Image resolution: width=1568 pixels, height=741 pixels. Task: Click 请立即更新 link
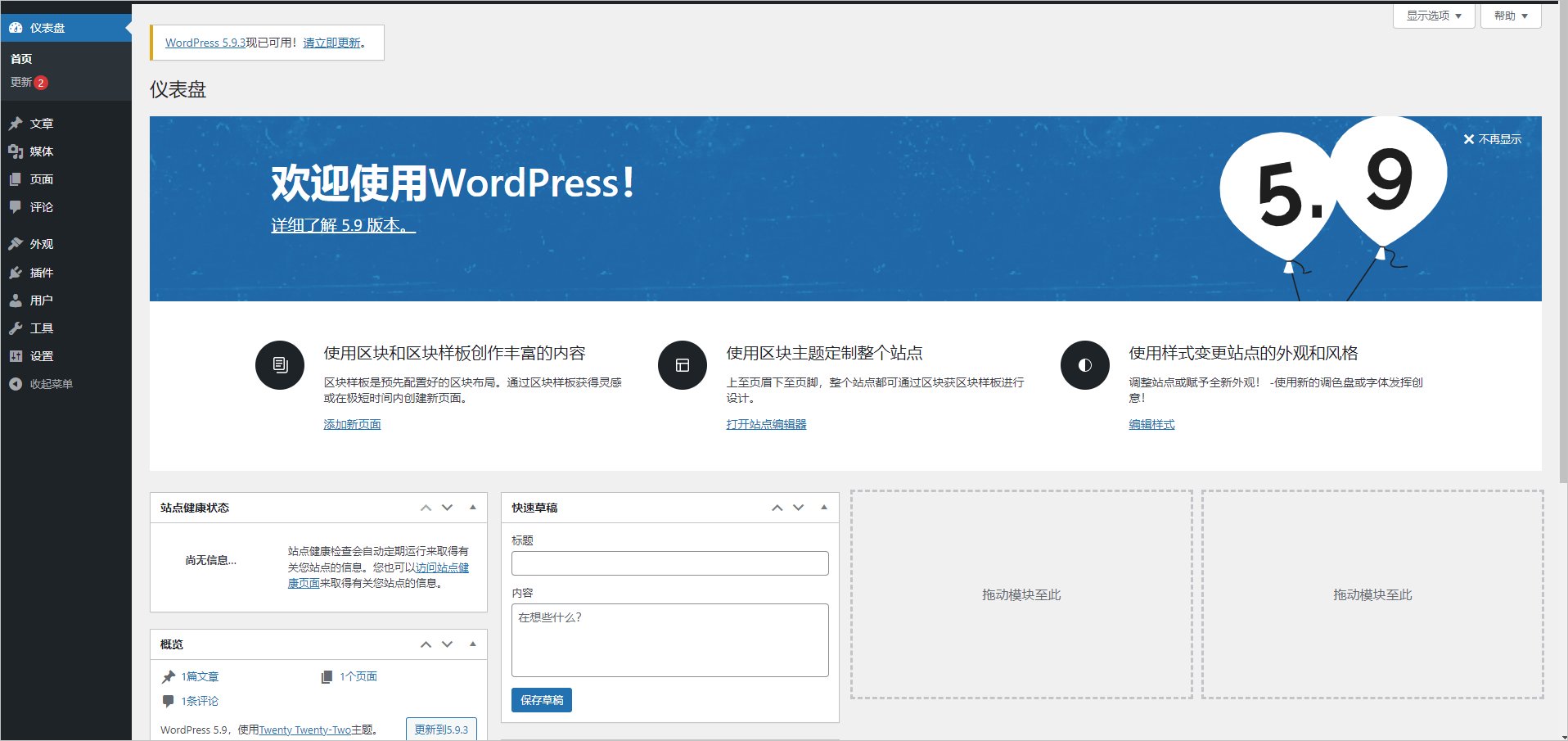(332, 43)
